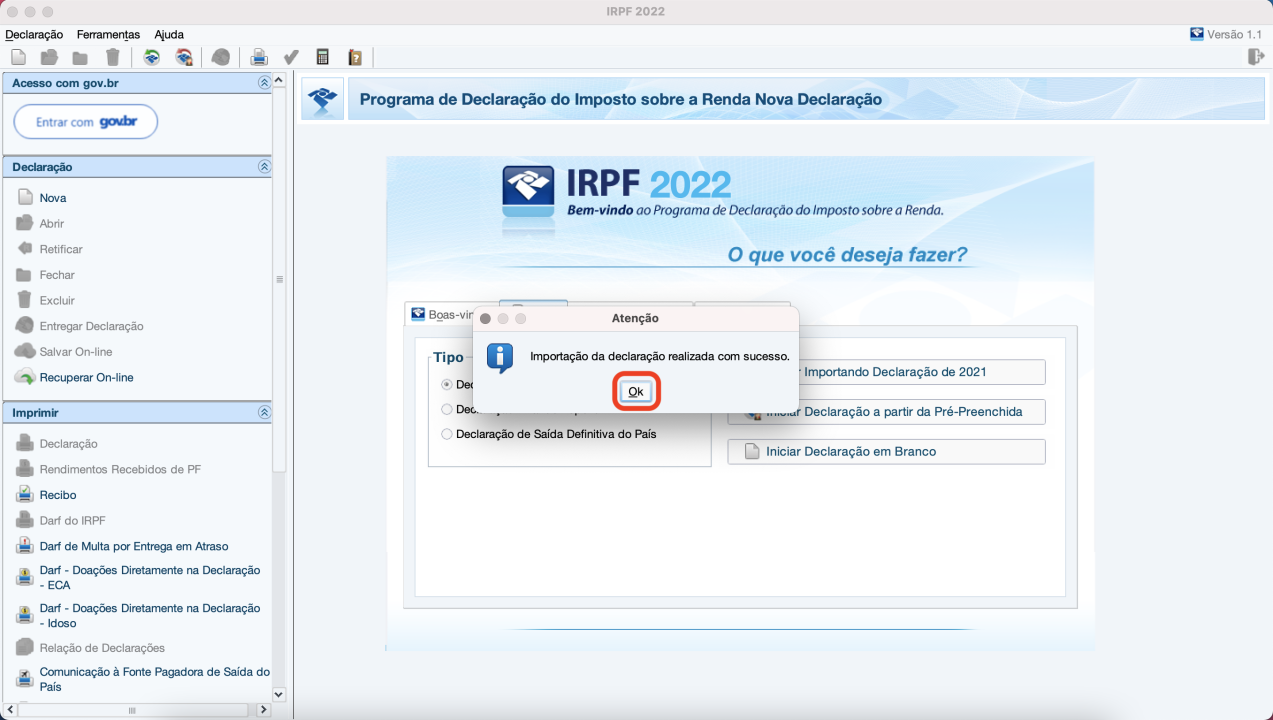Screen dimensions: 1273x720
Task: Collapse the Imprimir sidebar panel
Action: coord(264,412)
